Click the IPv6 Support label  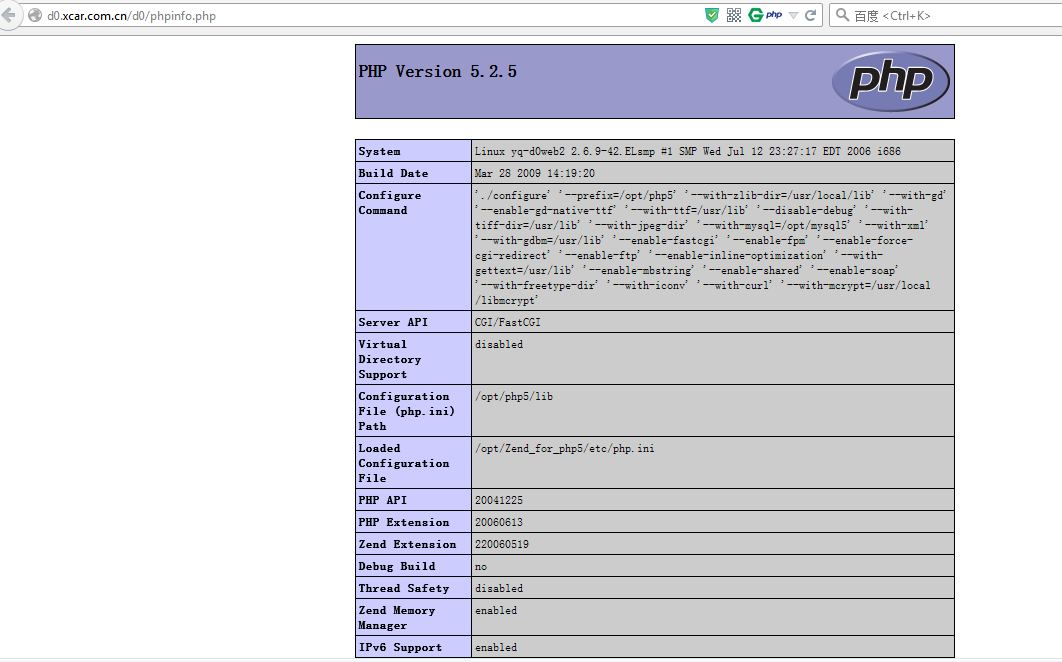pos(400,647)
